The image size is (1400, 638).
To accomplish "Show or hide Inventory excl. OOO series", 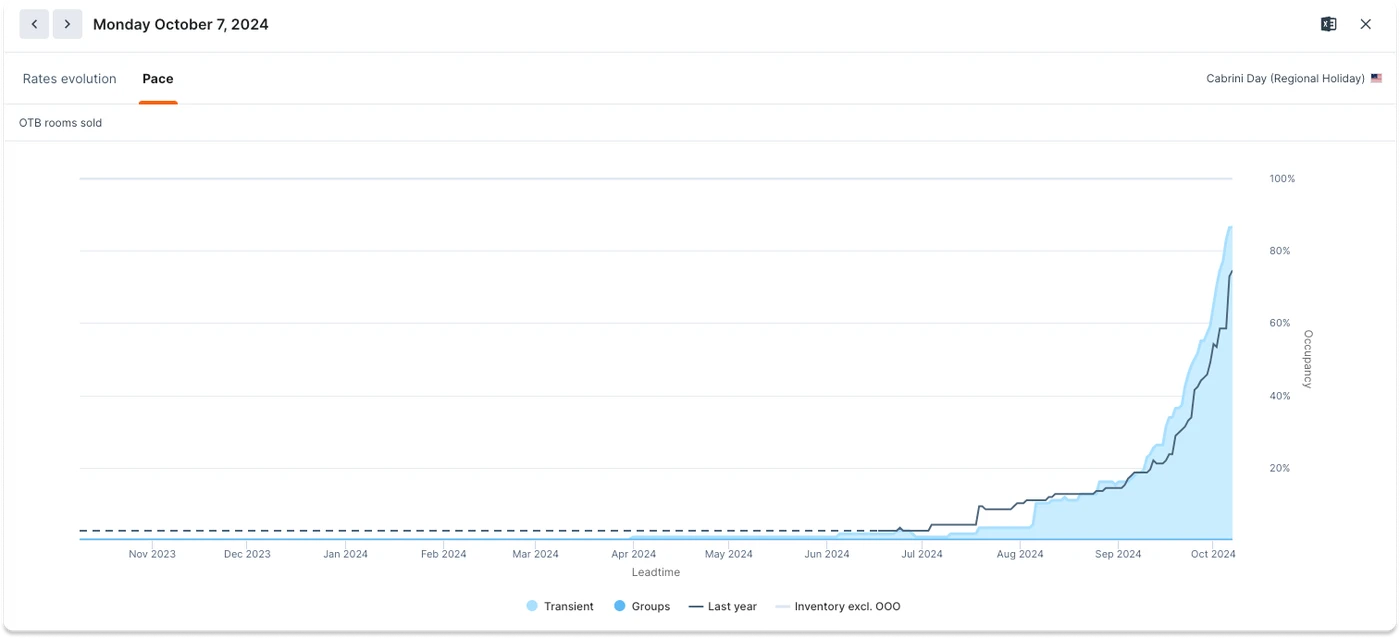I will (838, 606).
